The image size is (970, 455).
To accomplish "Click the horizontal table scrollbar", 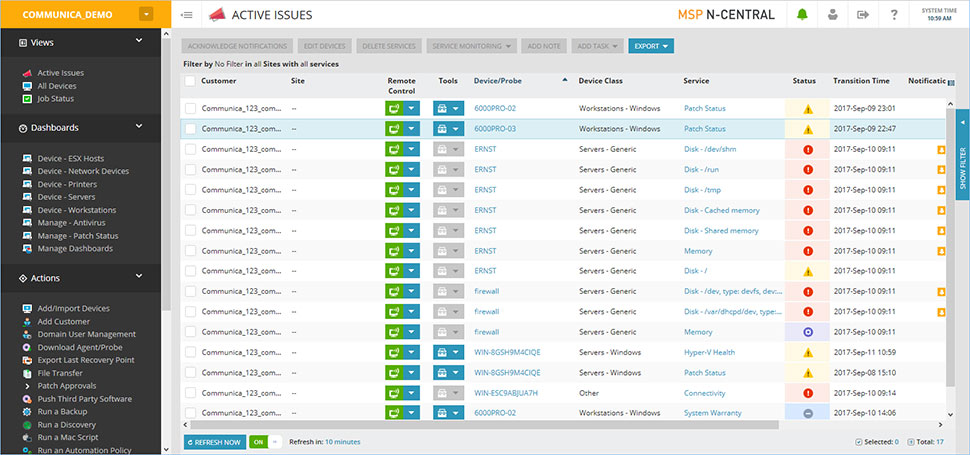I will point(484,425).
